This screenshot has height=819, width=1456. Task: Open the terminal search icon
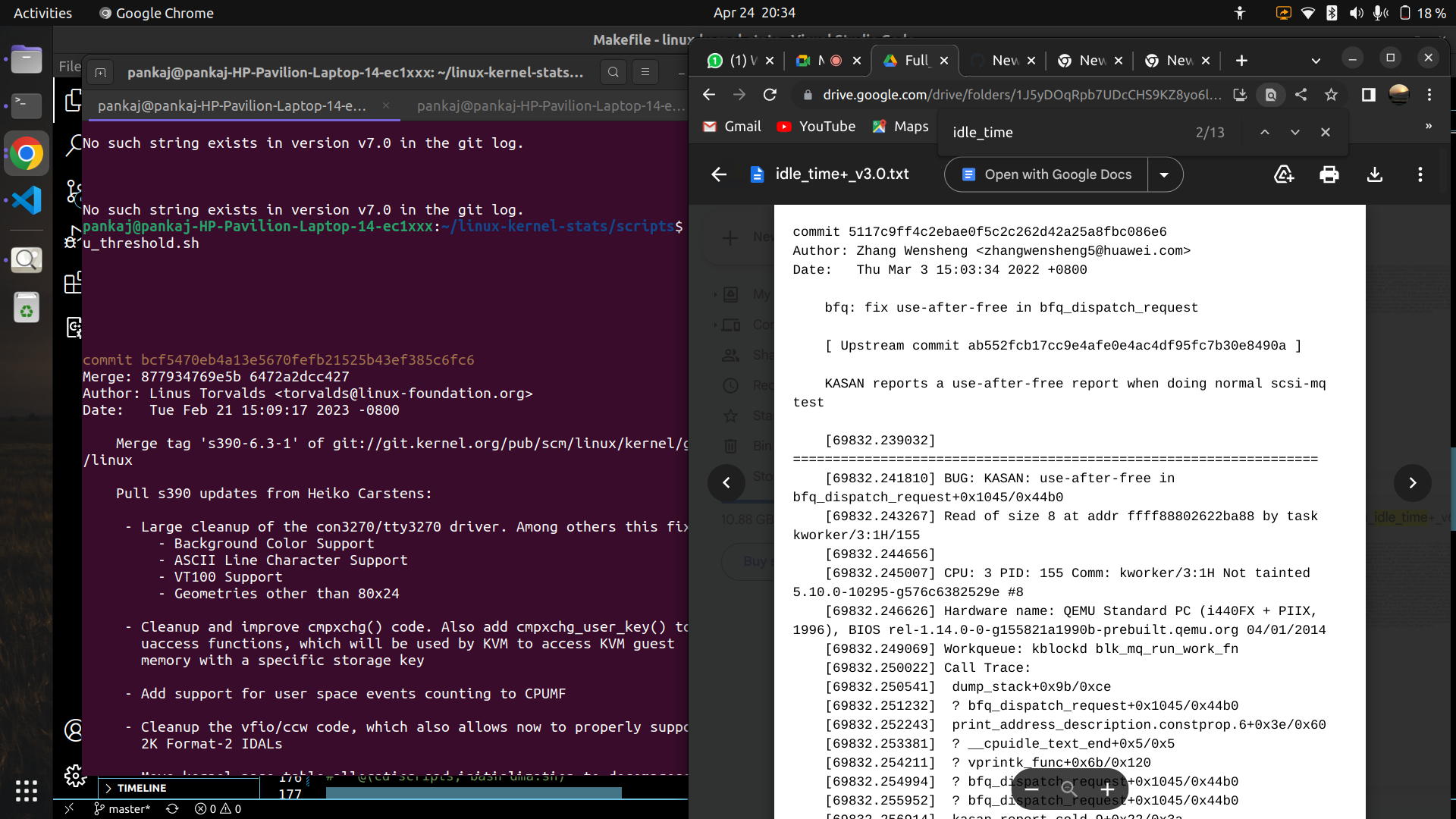(x=613, y=72)
